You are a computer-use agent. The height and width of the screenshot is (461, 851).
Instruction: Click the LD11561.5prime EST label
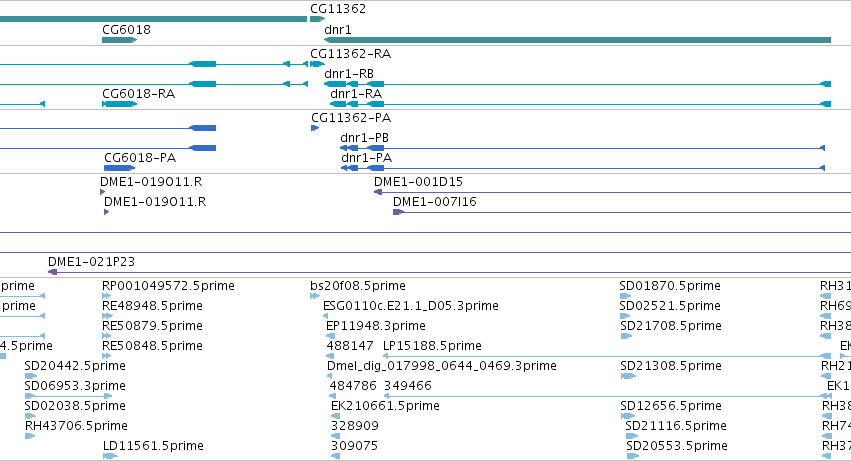click(x=153, y=446)
